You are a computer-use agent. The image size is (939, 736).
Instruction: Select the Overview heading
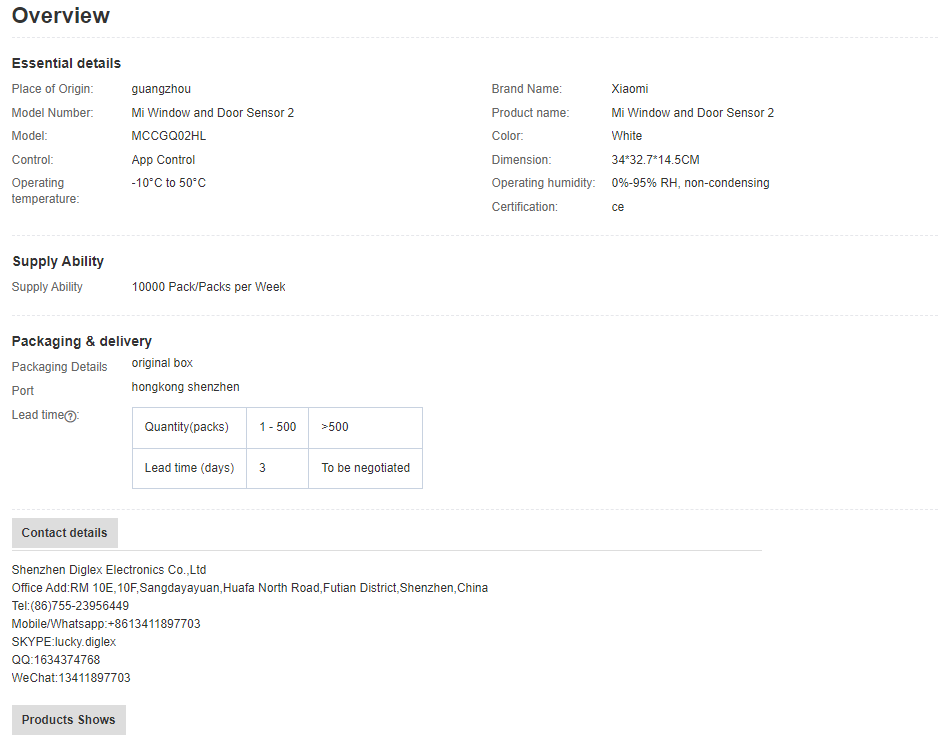point(60,16)
